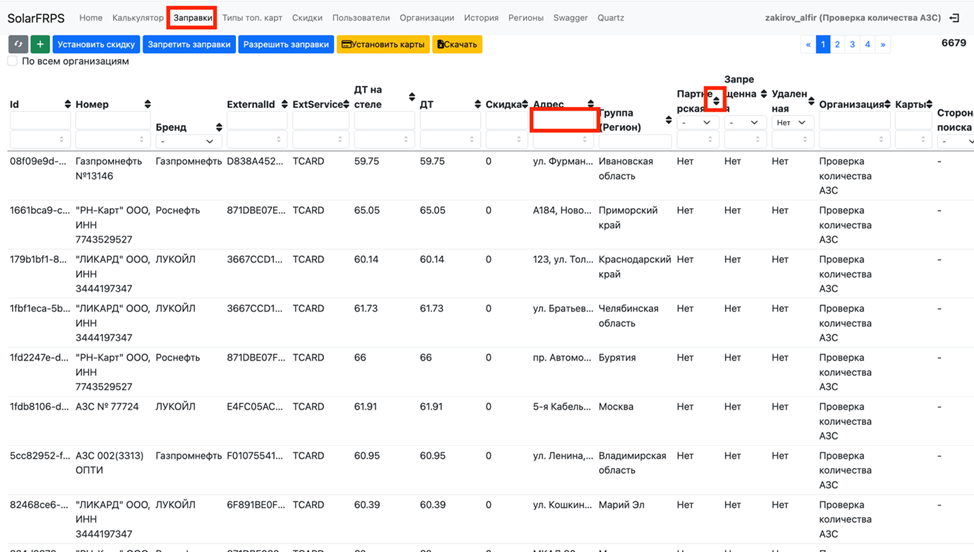Image resolution: width=974 pixels, height=552 pixels.
Task: Sort by Запрещенная column arrows
Action: click(x=763, y=94)
